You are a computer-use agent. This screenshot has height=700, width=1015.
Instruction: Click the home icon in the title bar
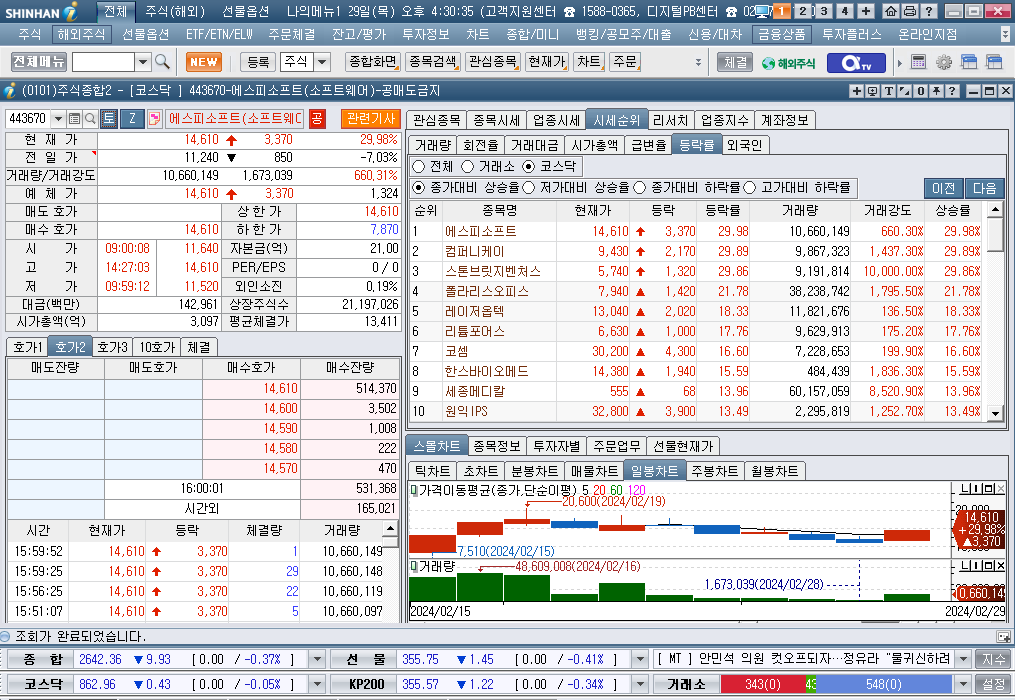pyautogui.click(x=891, y=11)
